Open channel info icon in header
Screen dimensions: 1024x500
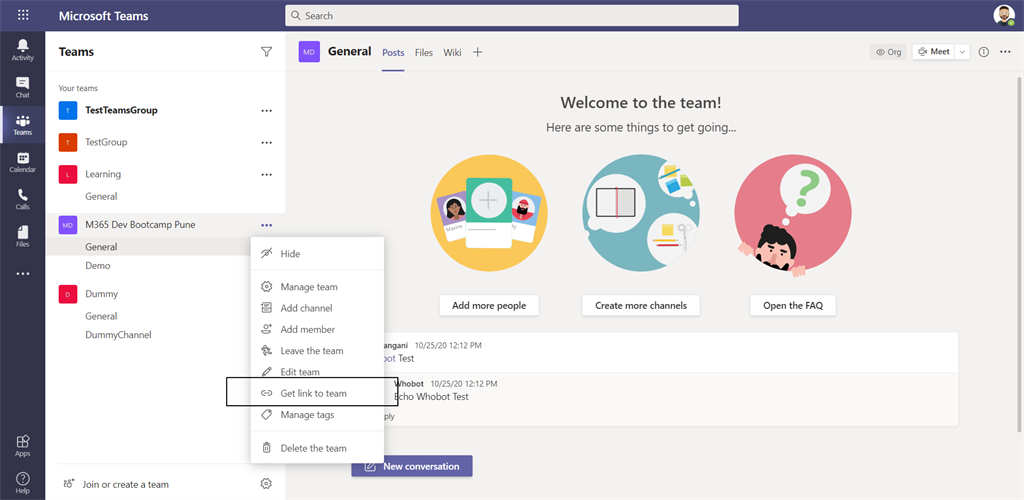[x=984, y=52]
